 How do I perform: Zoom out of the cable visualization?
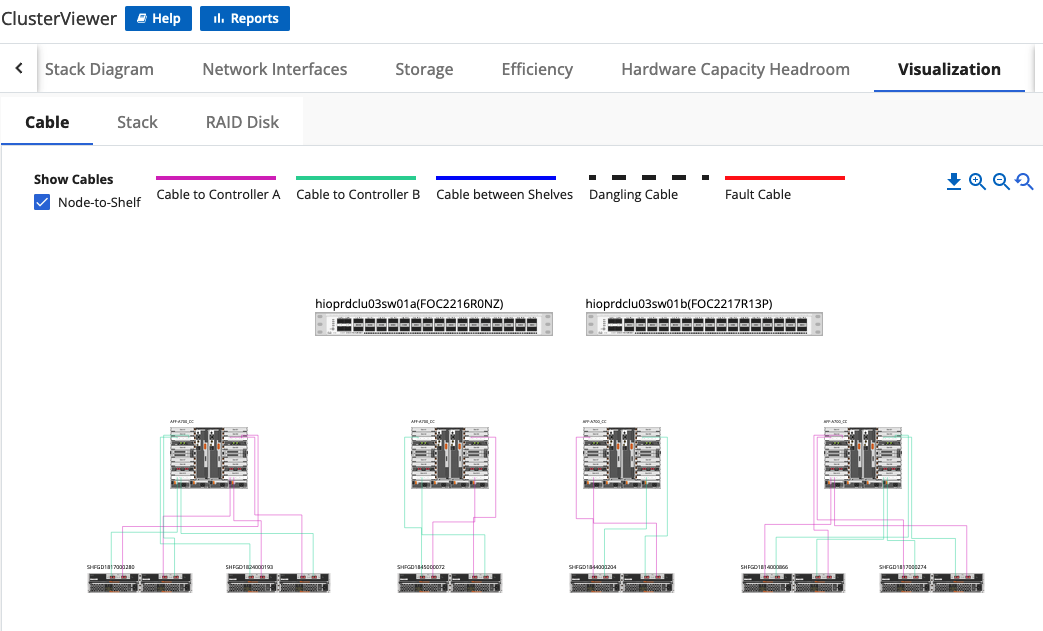[1001, 181]
